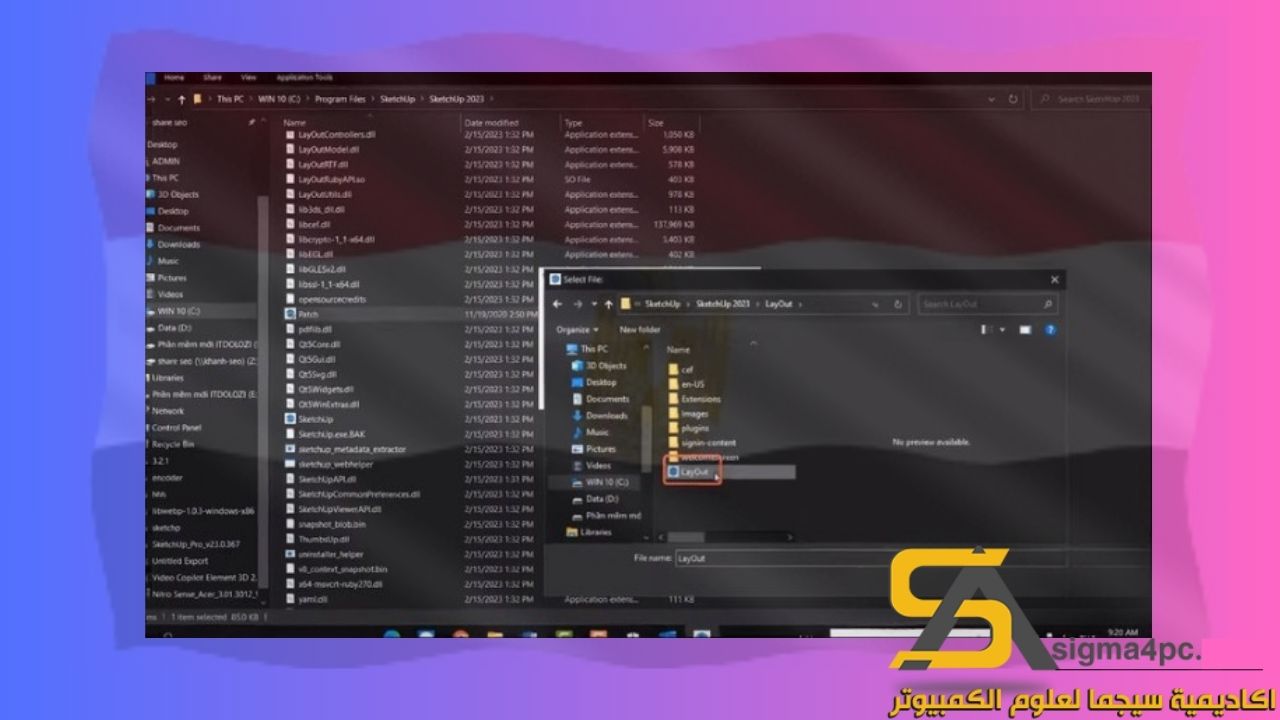Viewport: 1280px width, 720px height.
Task: Select the Patch file in the Explorer window
Action: 301,314
